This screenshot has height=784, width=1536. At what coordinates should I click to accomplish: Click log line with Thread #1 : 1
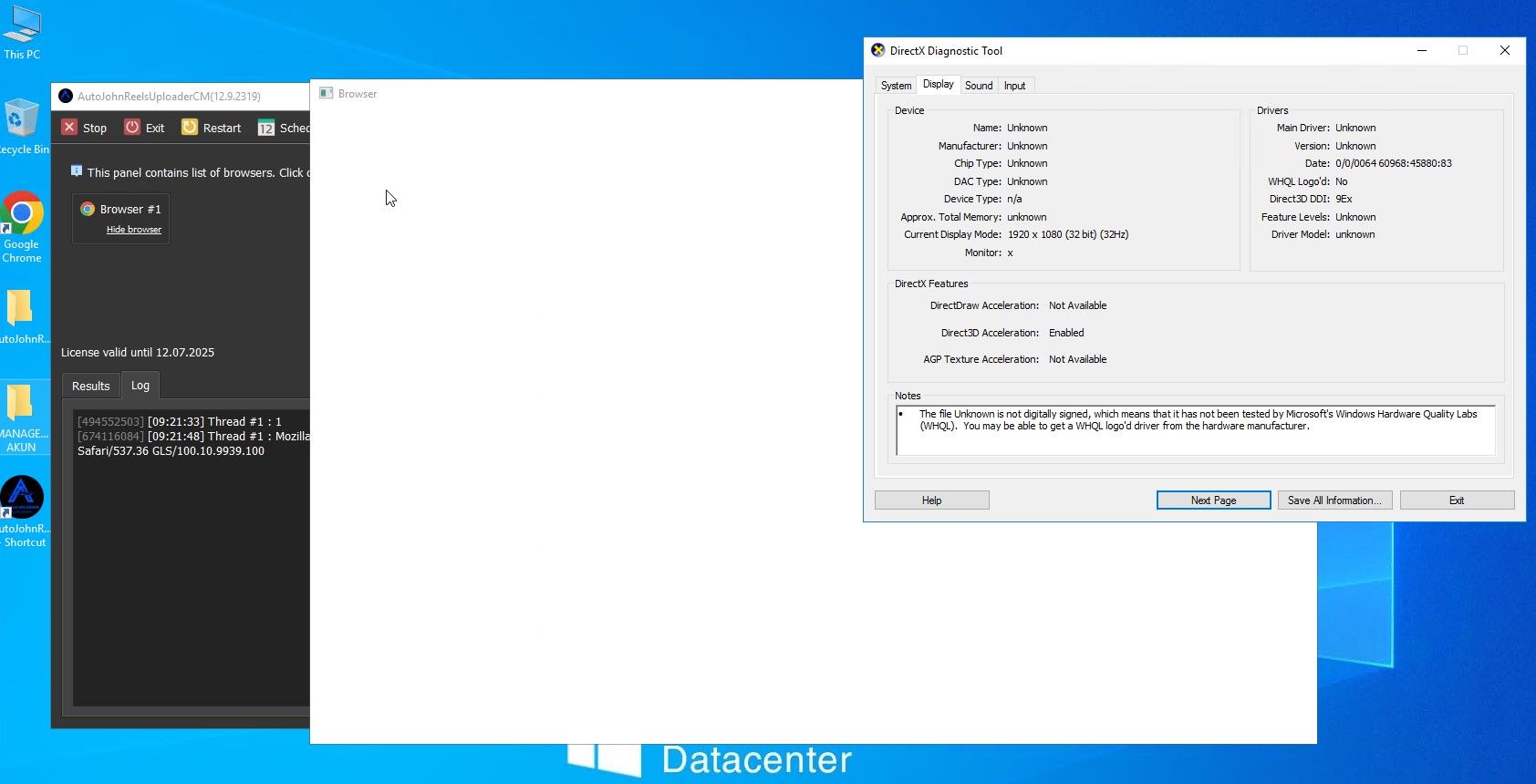tap(180, 422)
